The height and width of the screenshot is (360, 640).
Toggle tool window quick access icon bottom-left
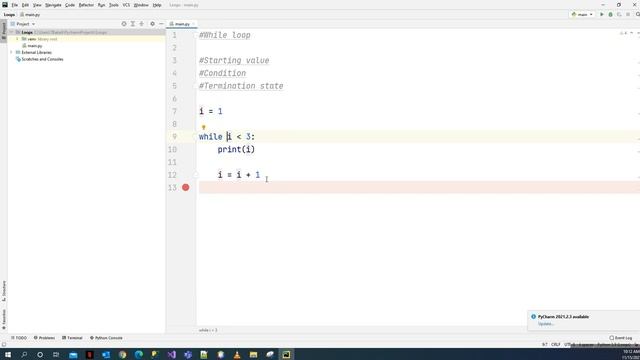4,344
